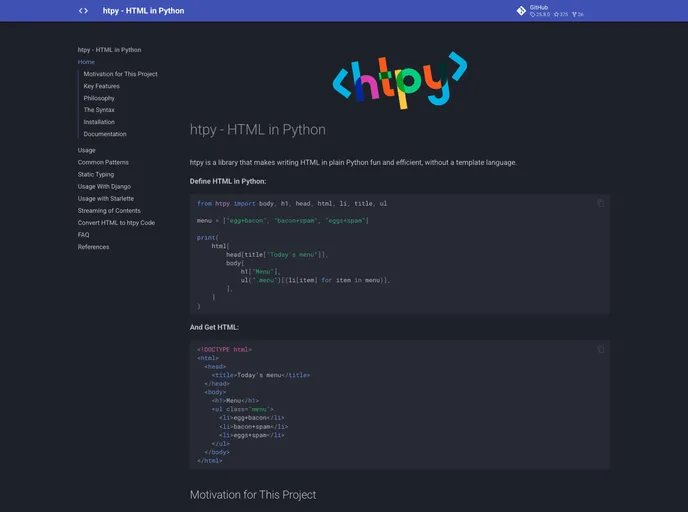Click the intro sentence 'htpy is a library...'
Image resolution: width=688 pixels, height=512 pixels.
click(353, 162)
